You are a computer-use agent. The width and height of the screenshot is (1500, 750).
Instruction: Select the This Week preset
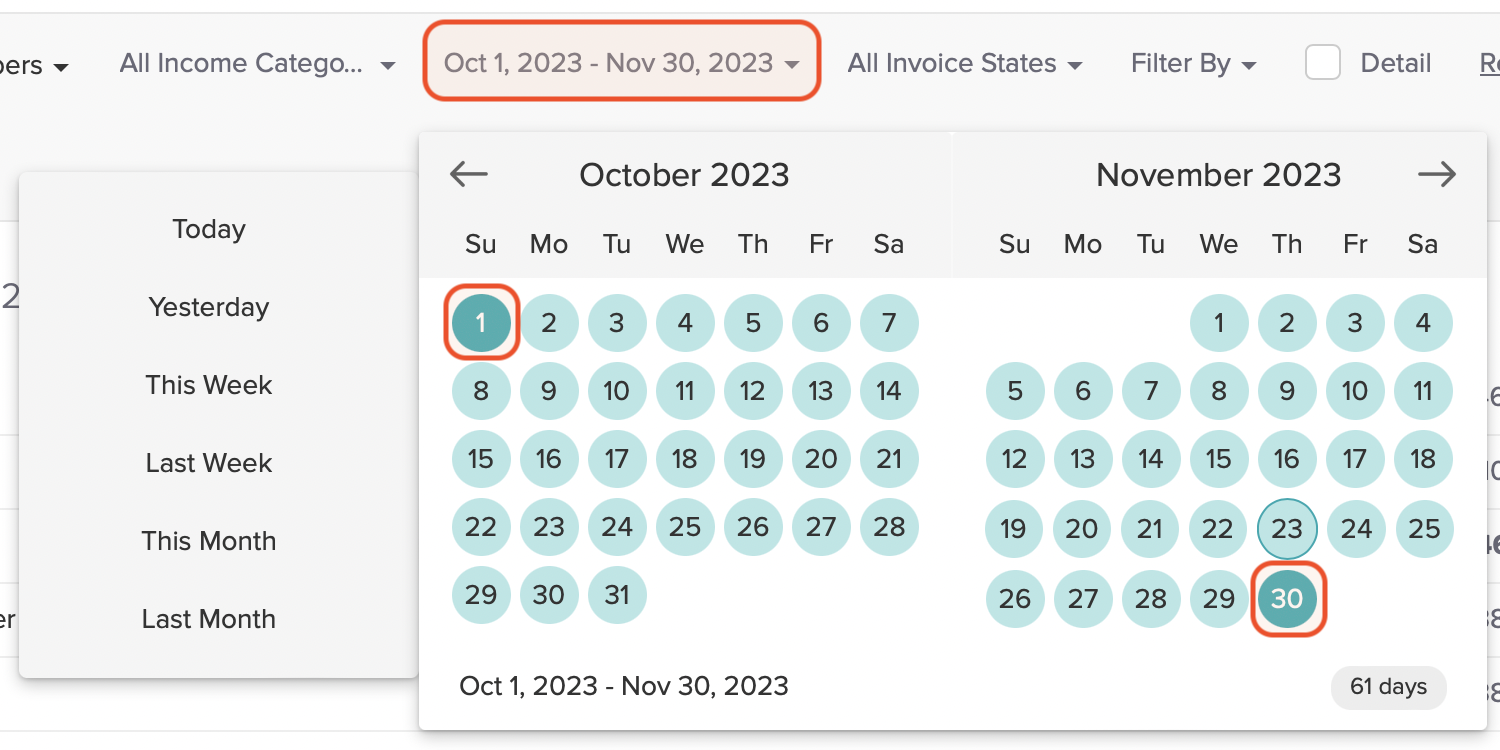point(208,384)
